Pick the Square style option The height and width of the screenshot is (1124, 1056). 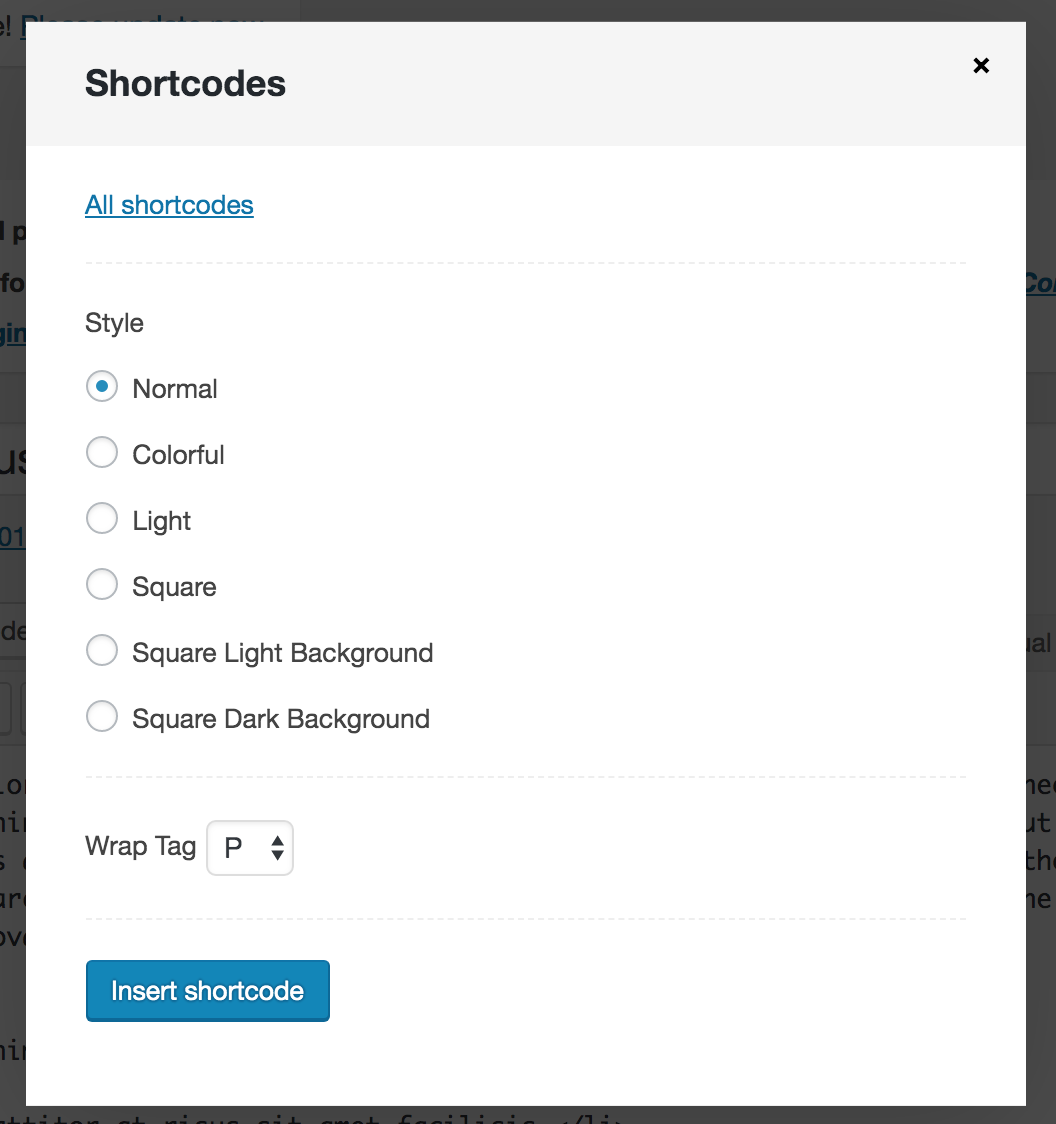tap(101, 584)
